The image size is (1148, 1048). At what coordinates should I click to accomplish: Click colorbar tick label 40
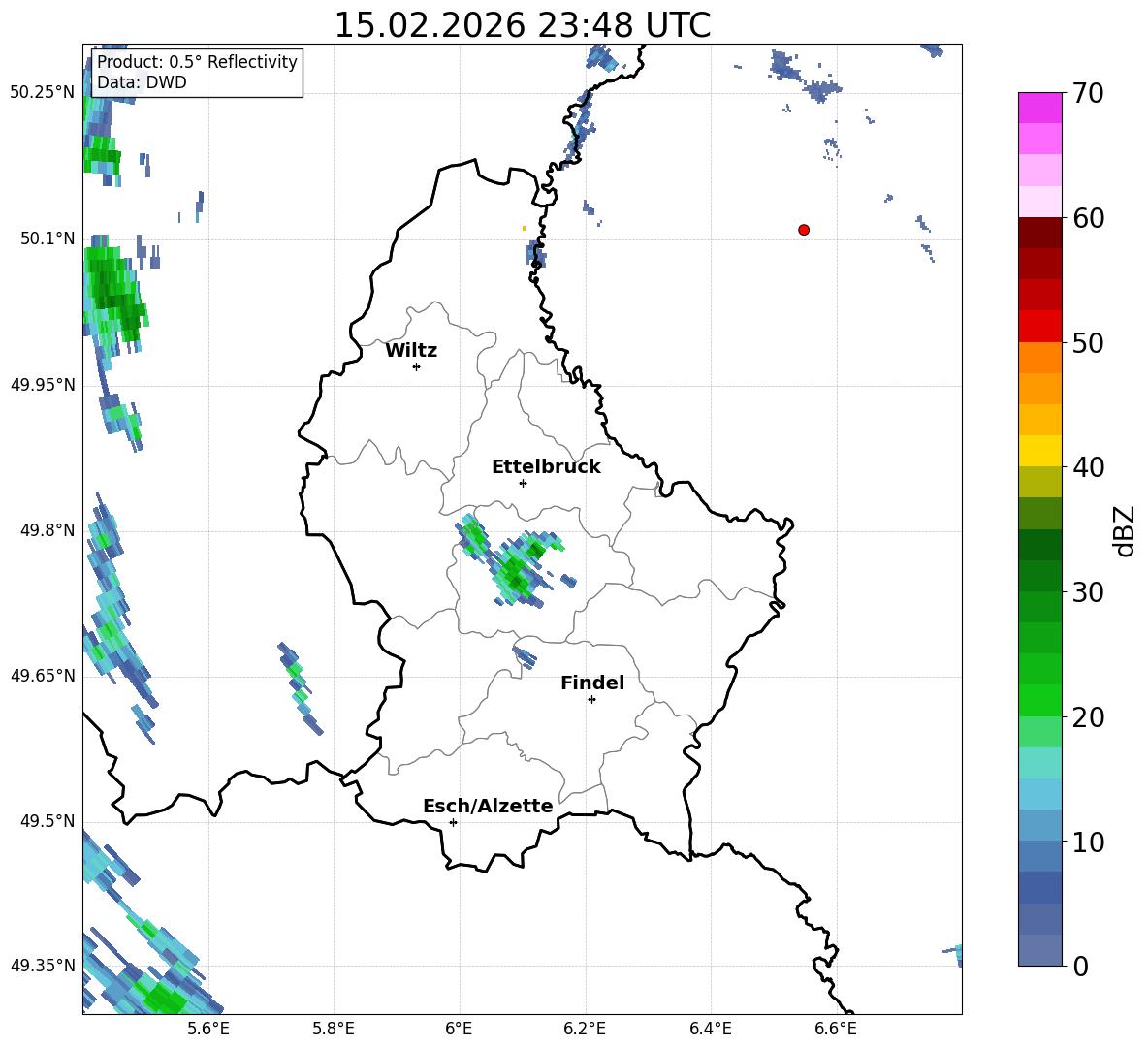[1088, 467]
